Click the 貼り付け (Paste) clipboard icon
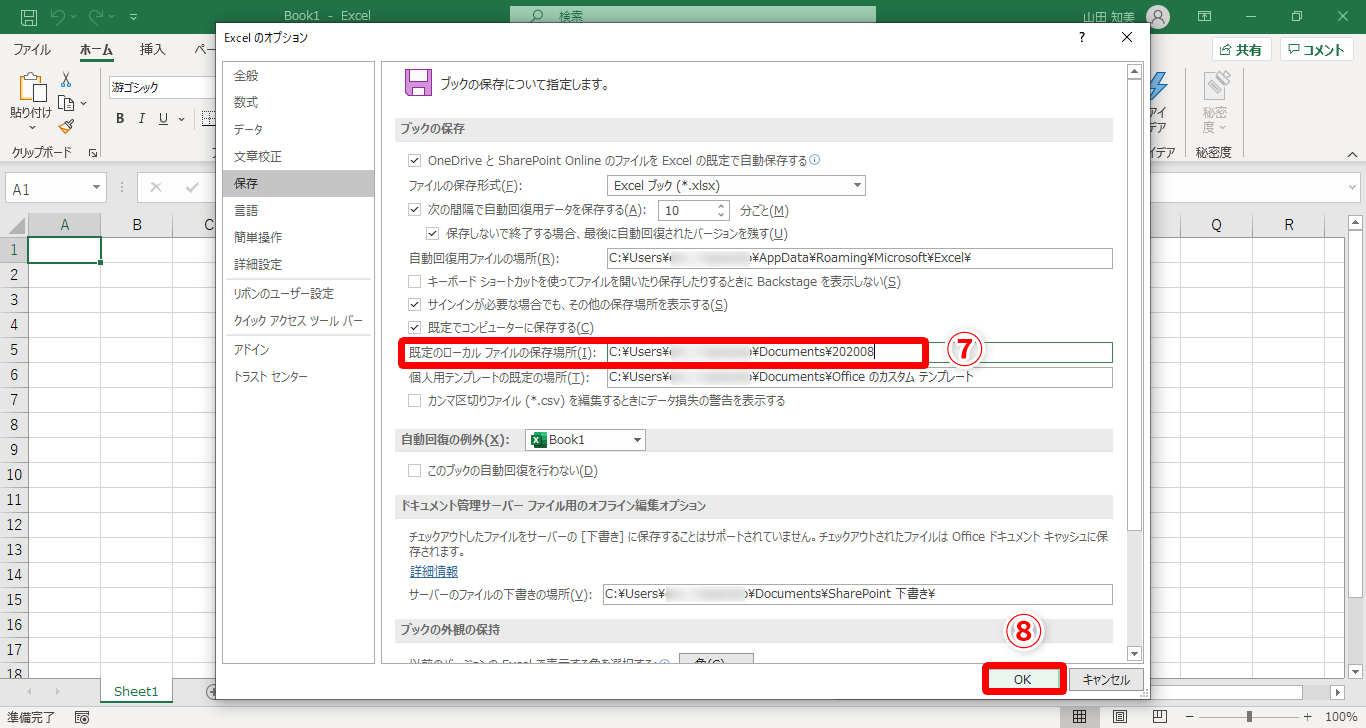This screenshot has width=1366, height=728. pos(32,89)
